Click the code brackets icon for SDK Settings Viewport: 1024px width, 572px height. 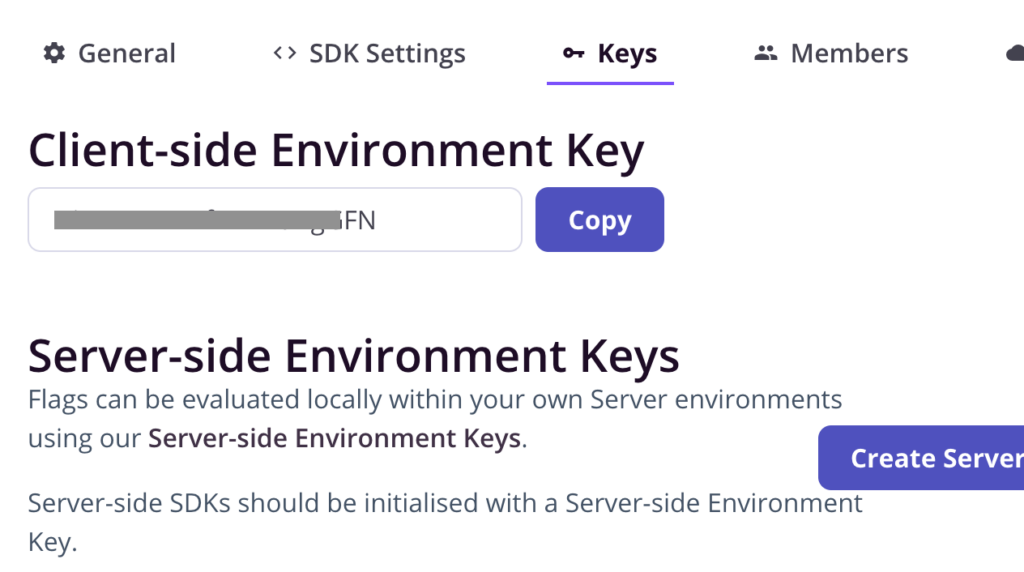[285, 53]
